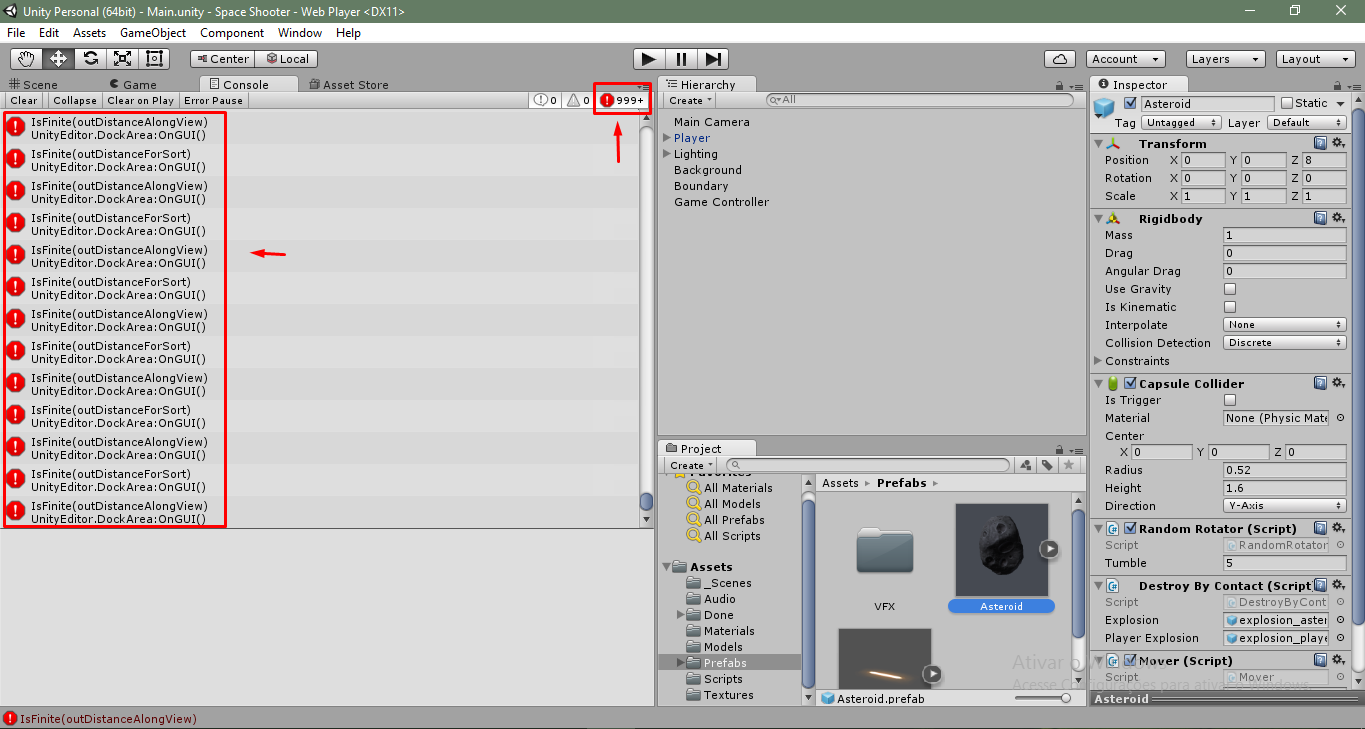Open Random Rotator gear menu
This screenshot has width=1365, height=729.
[x=1338, y=529]
